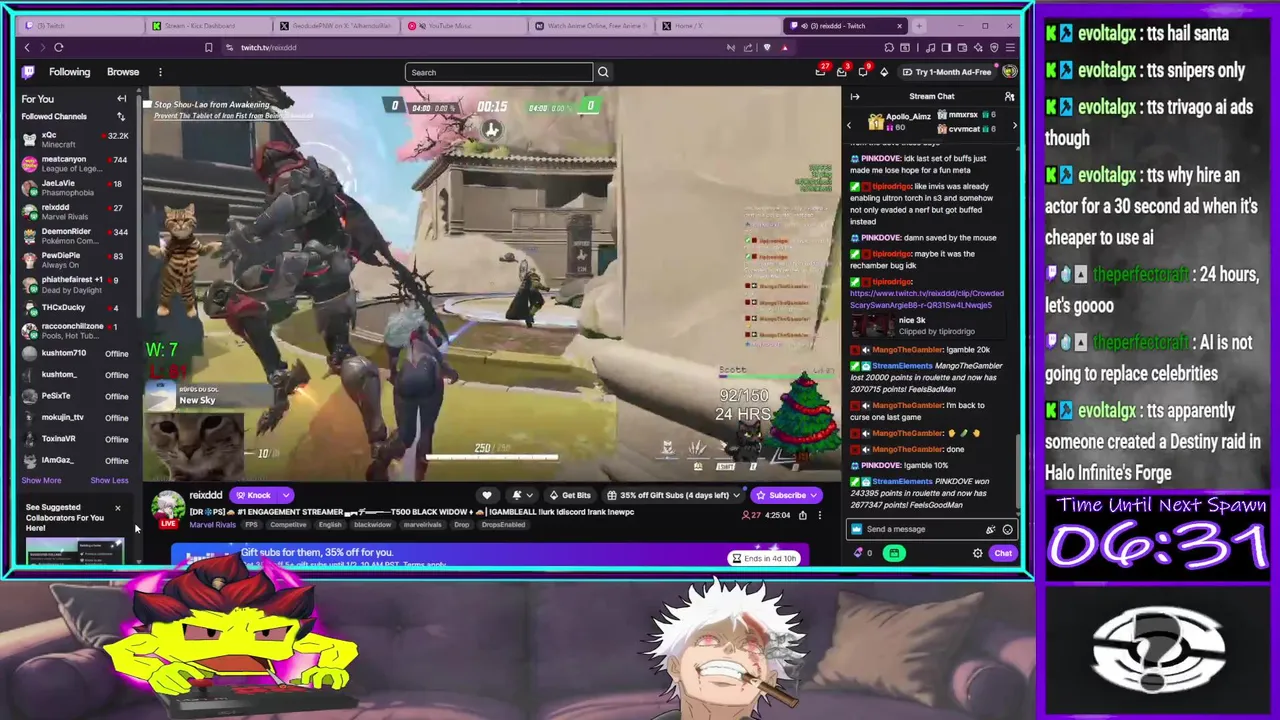Select the blackwidow tag
The image size is (1280, 720).
[x=372, y=525]
